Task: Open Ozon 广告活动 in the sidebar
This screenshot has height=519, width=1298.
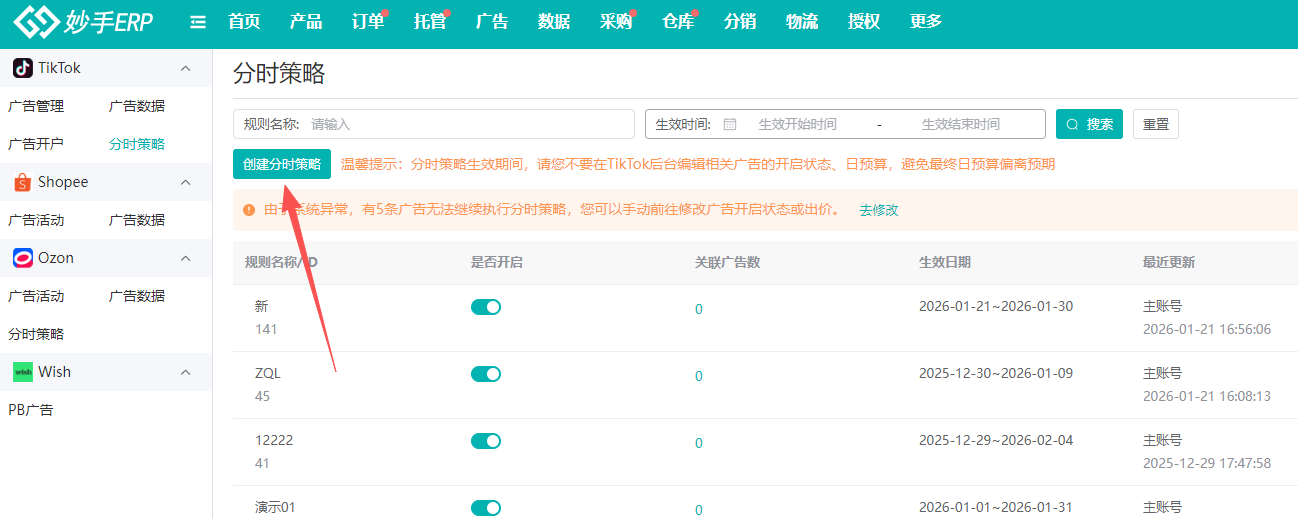Action: (x=36, y=296)
